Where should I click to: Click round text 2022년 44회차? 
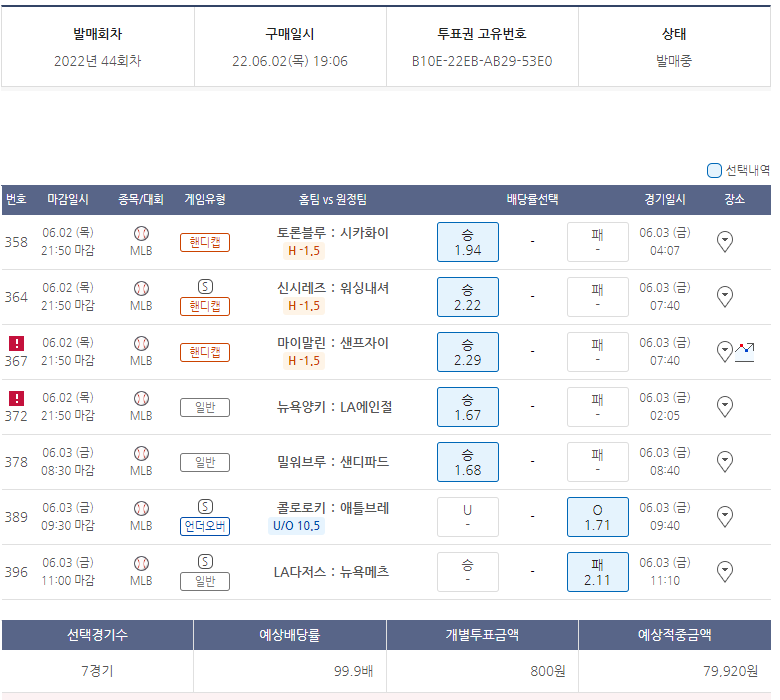[x=98, y=61]
